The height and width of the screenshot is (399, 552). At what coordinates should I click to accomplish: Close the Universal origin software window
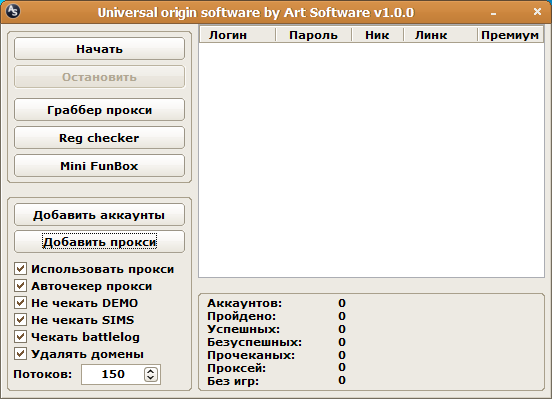click(537, 12)
